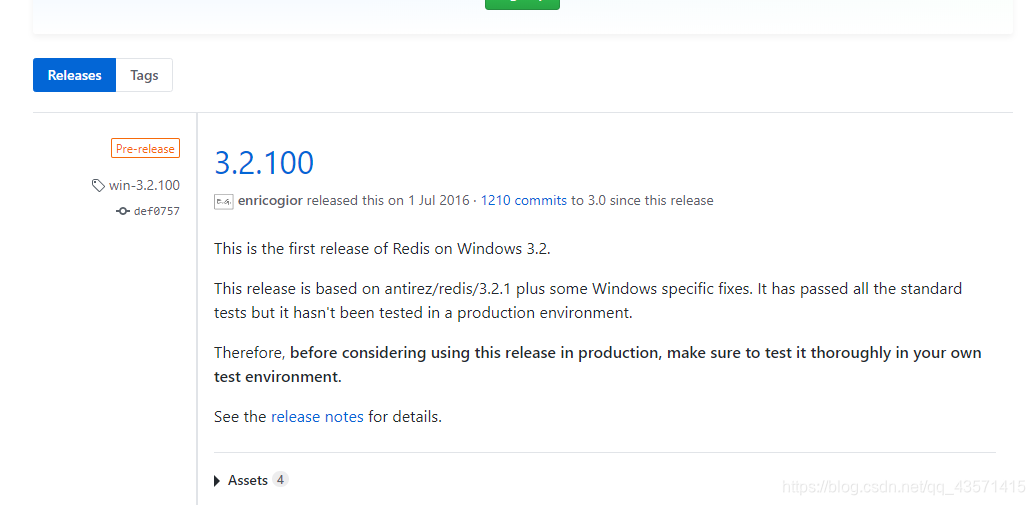
Task: Switch to the Releases tab
Action: click(75, 75)
